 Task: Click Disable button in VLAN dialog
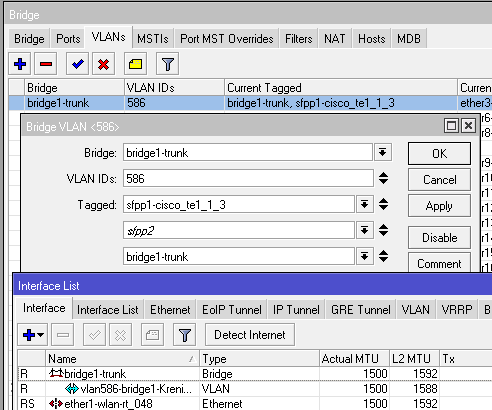[439, 238]
